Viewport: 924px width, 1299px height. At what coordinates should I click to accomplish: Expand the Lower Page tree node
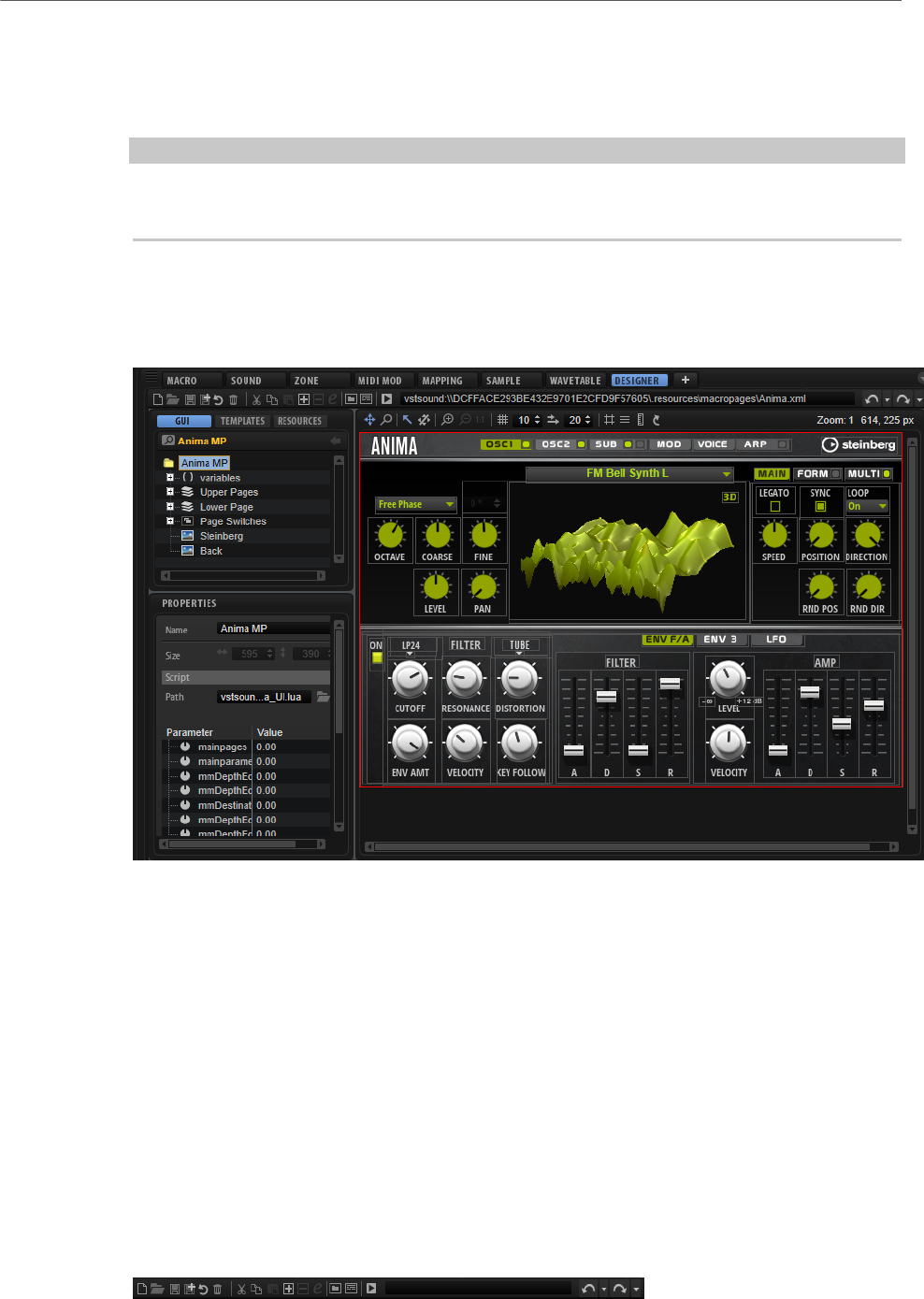[x=170, y=506]
